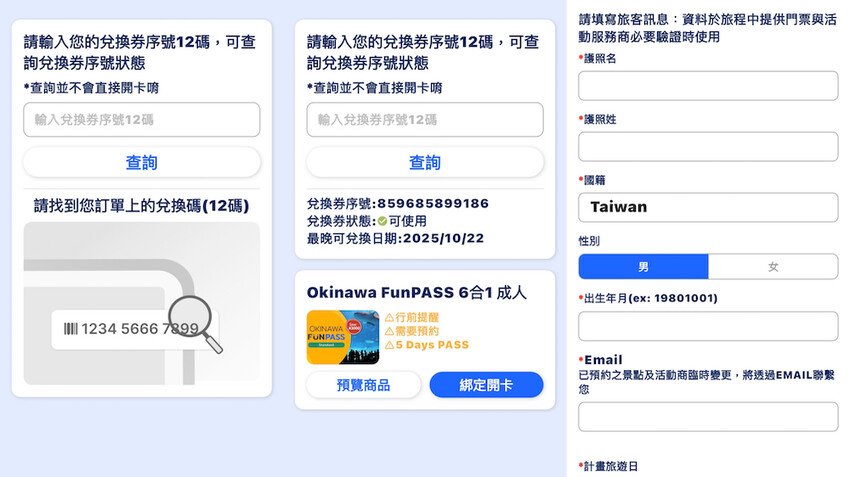This screenshot has width=850, height=477.
Task: Click the 計畫旅遊日 label
Action: coord(609,466)
